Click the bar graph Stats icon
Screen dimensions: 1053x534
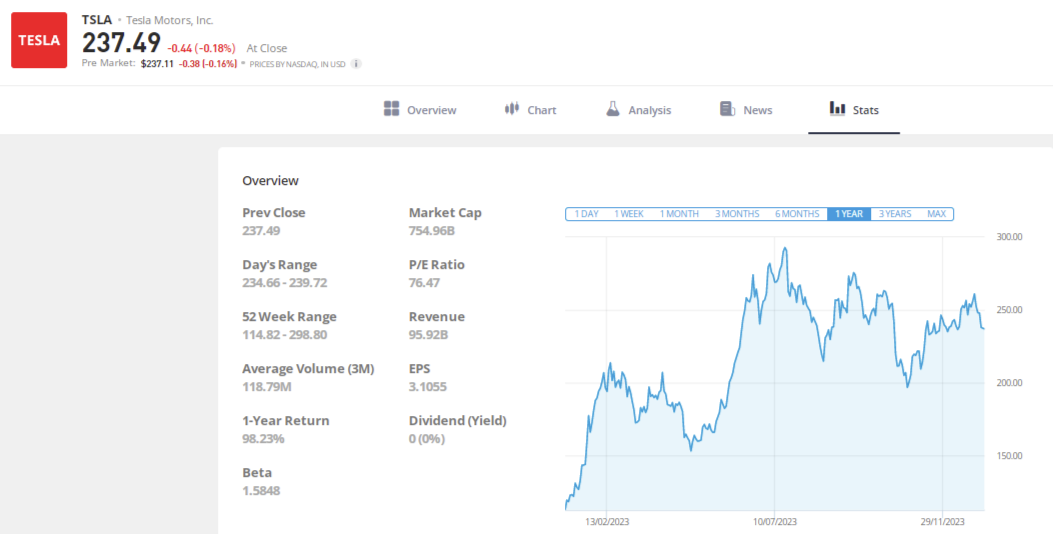coord(837,108)
